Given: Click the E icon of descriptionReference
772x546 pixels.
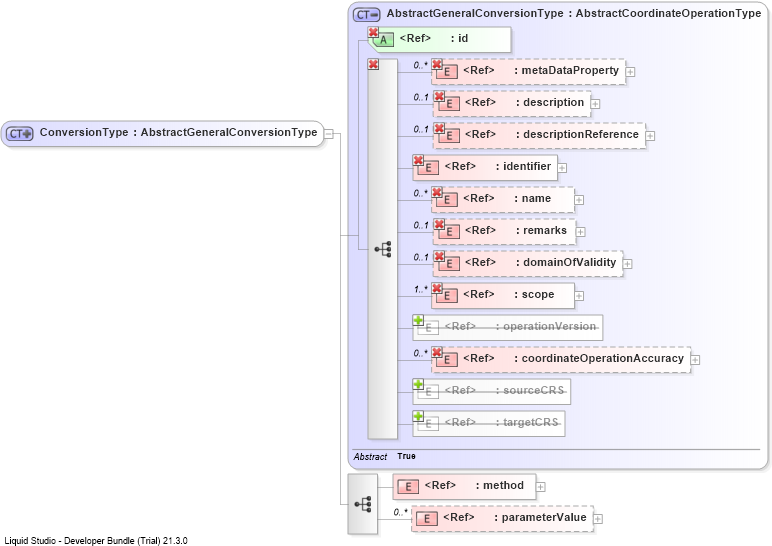Looking at the screenshot, I should [x=449, y=136].
